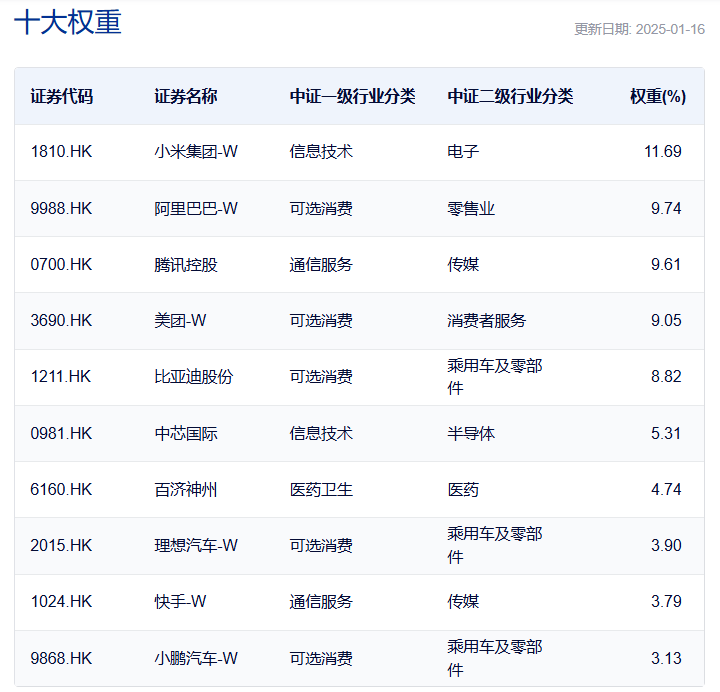
Task: Select the 9868.HK security code
Action: point(61,658)
